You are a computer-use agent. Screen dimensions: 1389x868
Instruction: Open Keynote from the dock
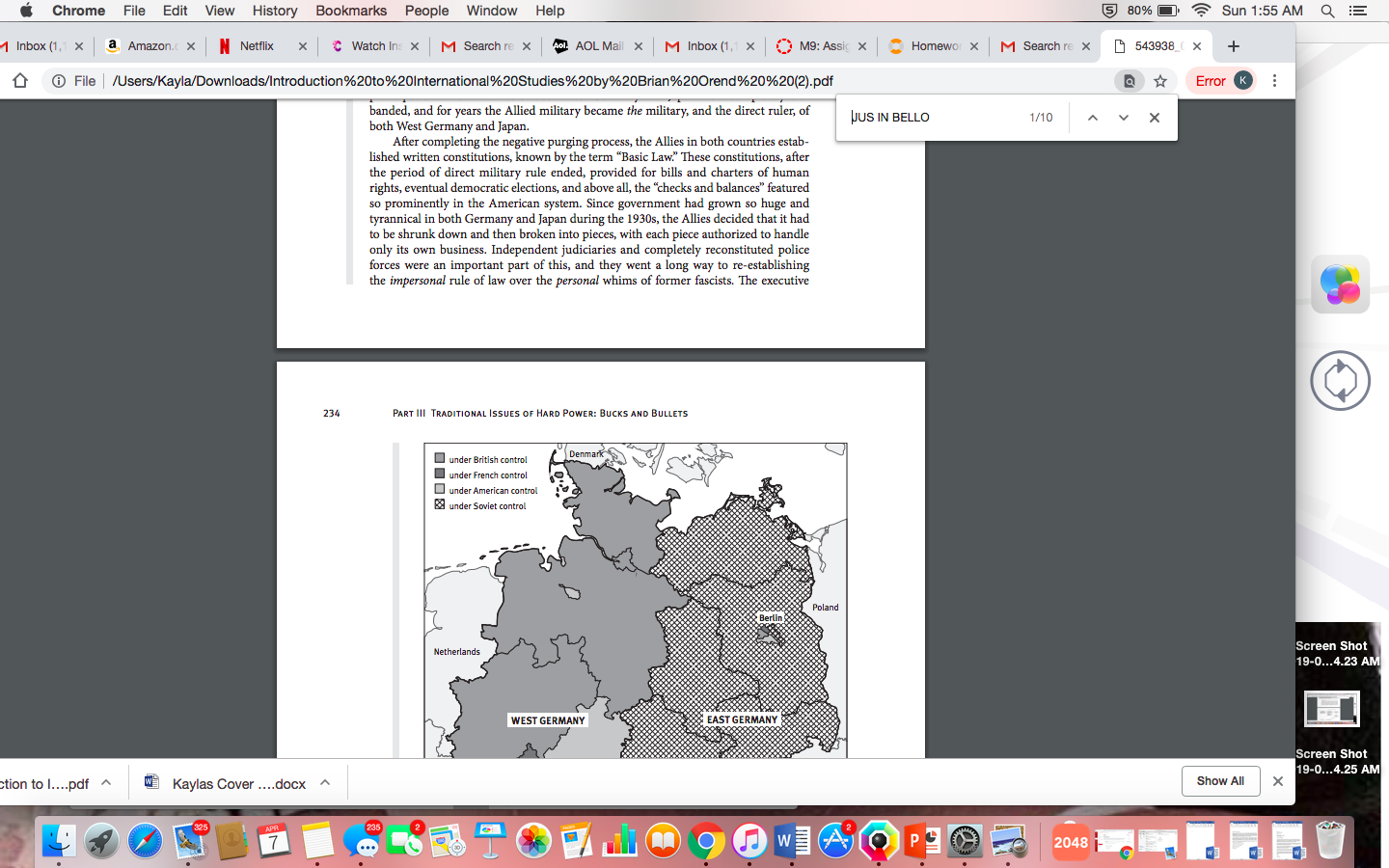(x=490, y=842)
